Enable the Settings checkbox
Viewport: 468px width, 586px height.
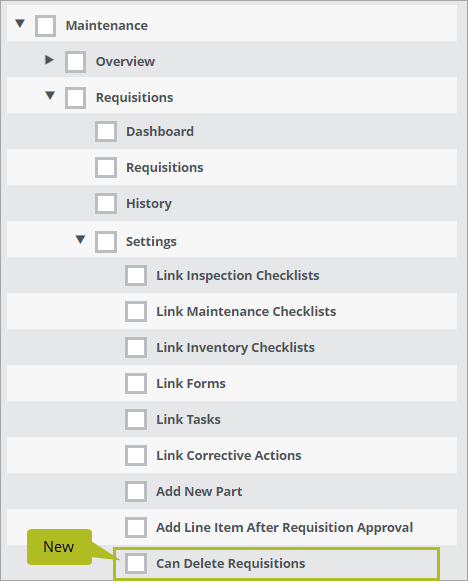coord(106,242)
